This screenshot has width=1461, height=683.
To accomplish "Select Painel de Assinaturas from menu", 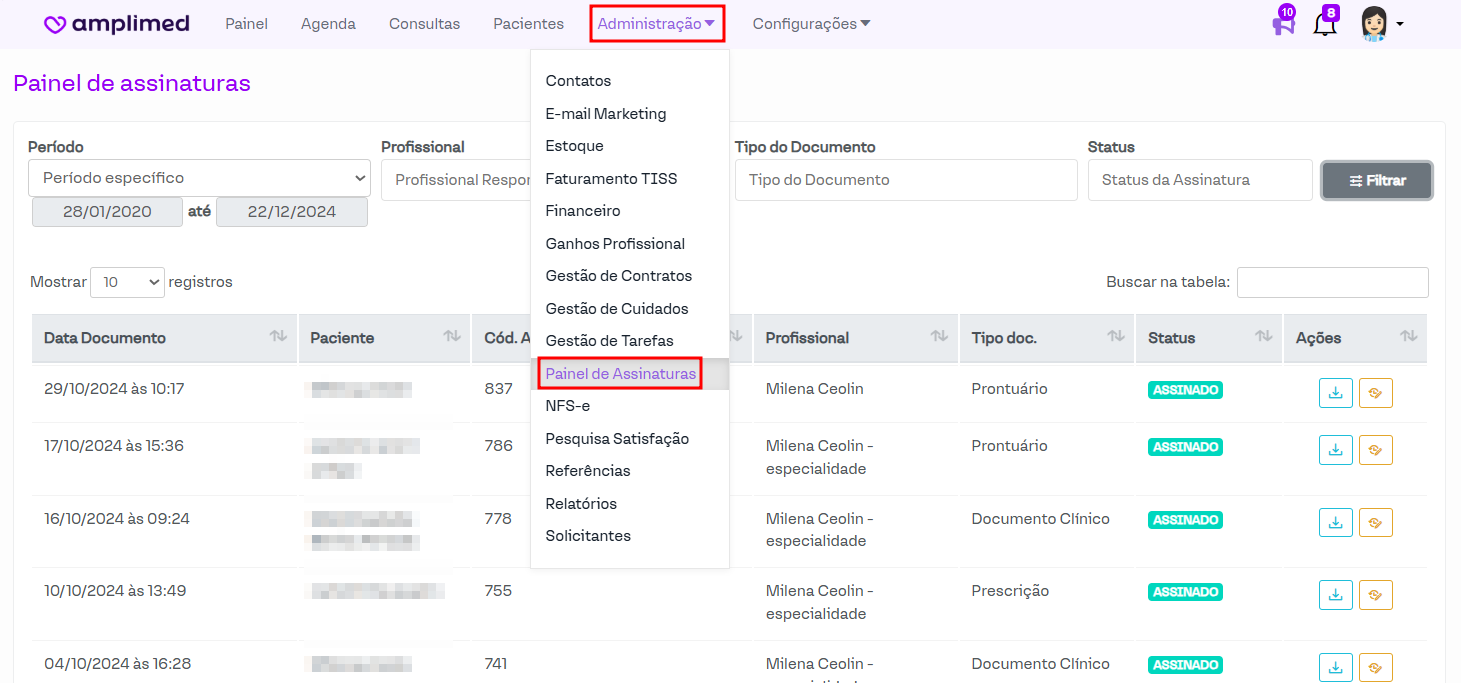I will 620,374.
